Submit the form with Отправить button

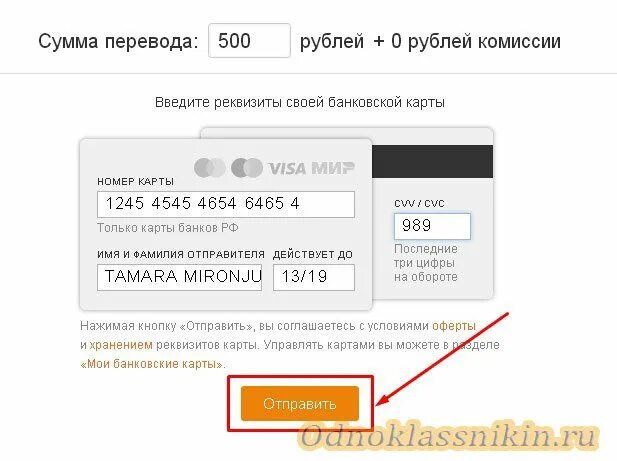[x=300, y=404]
